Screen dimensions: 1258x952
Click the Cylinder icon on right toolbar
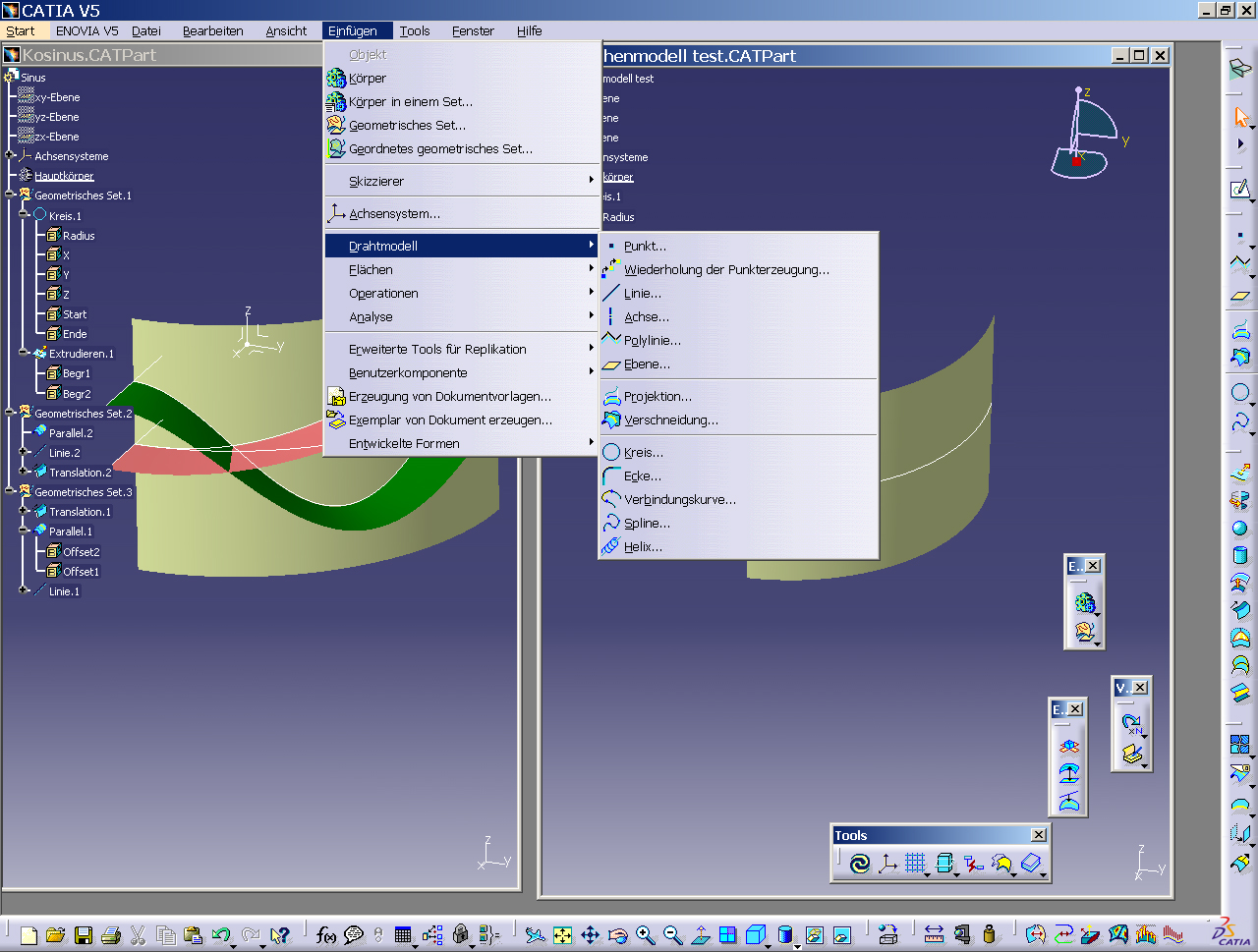[1240, 555]
